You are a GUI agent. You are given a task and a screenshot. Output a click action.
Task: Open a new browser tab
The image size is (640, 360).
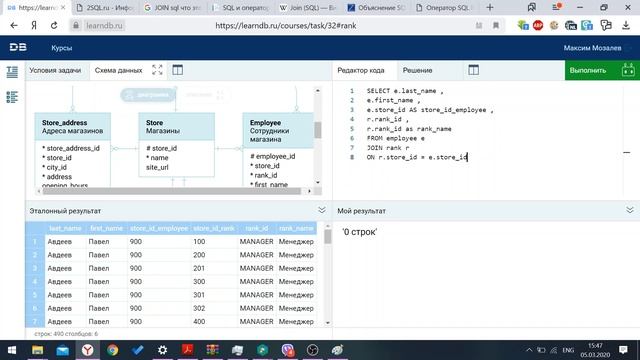point(490,7)
